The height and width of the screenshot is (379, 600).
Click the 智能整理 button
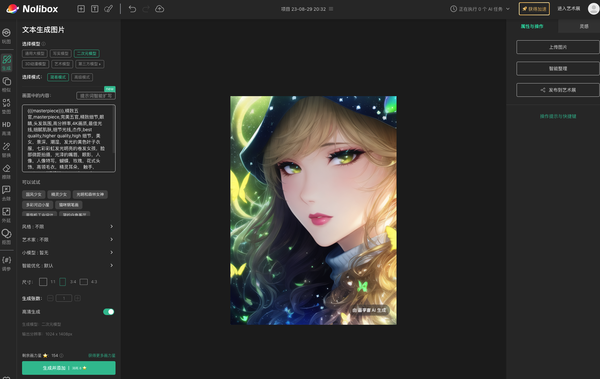pos(558,69)
